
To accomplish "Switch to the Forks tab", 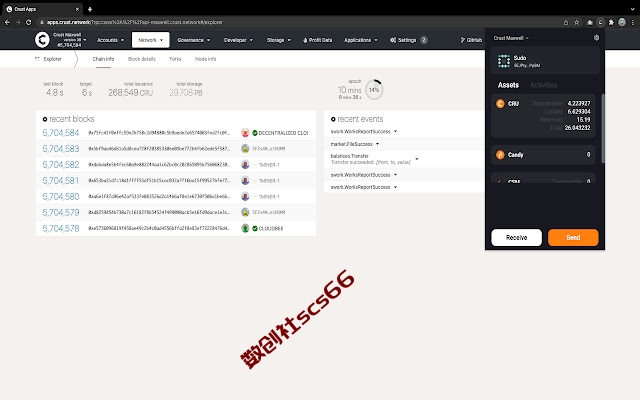I will point(175,59).
